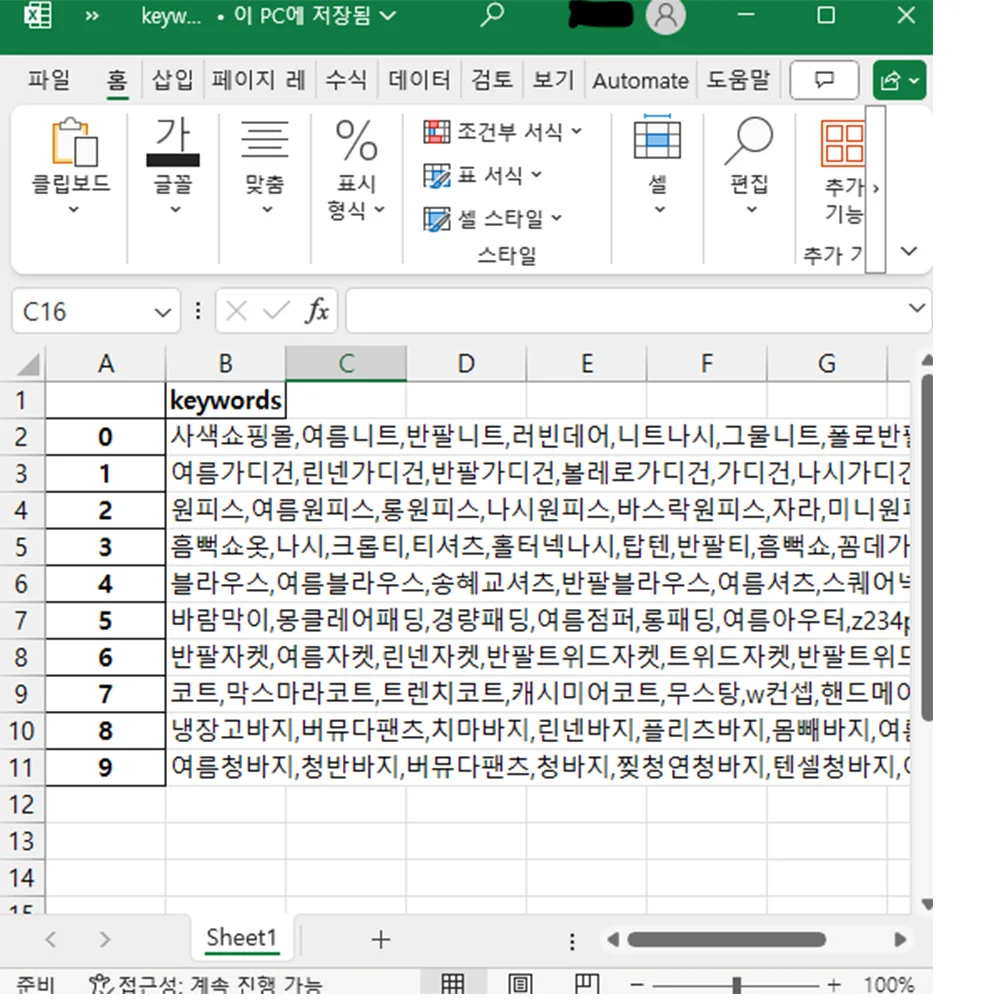Switch to the Data (데이터) tab

(419, 80)
